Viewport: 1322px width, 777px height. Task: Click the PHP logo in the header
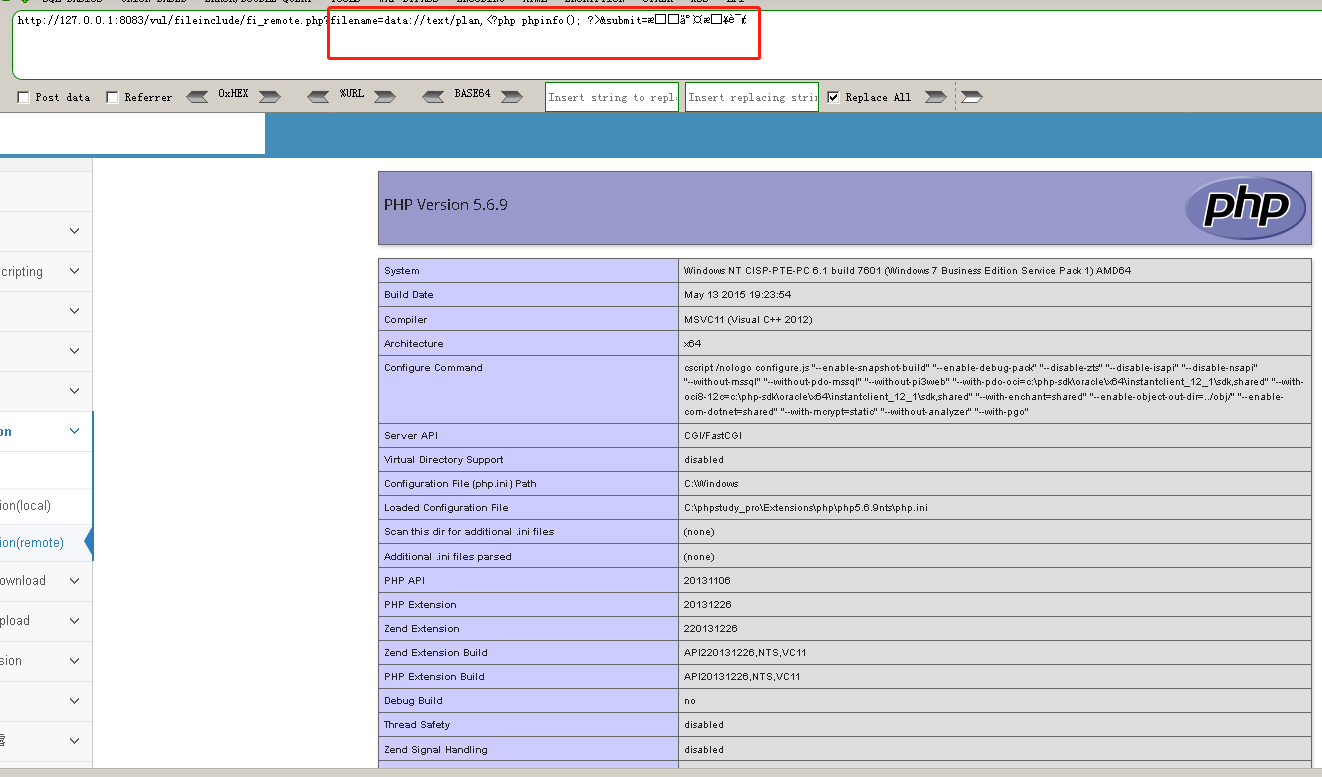pos(1244,208)
